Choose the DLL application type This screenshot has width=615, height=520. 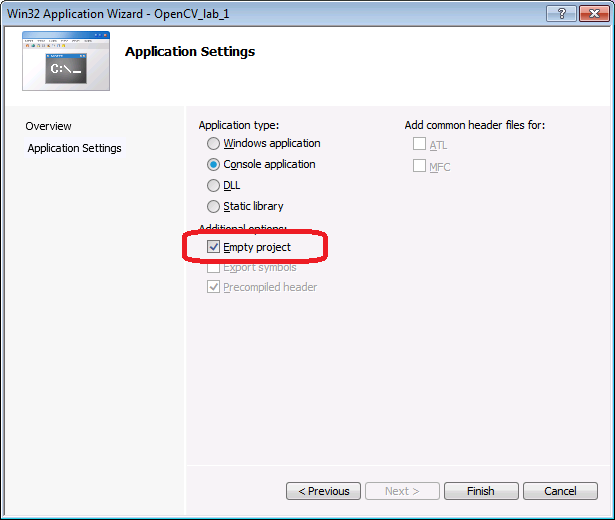[213, 185]
